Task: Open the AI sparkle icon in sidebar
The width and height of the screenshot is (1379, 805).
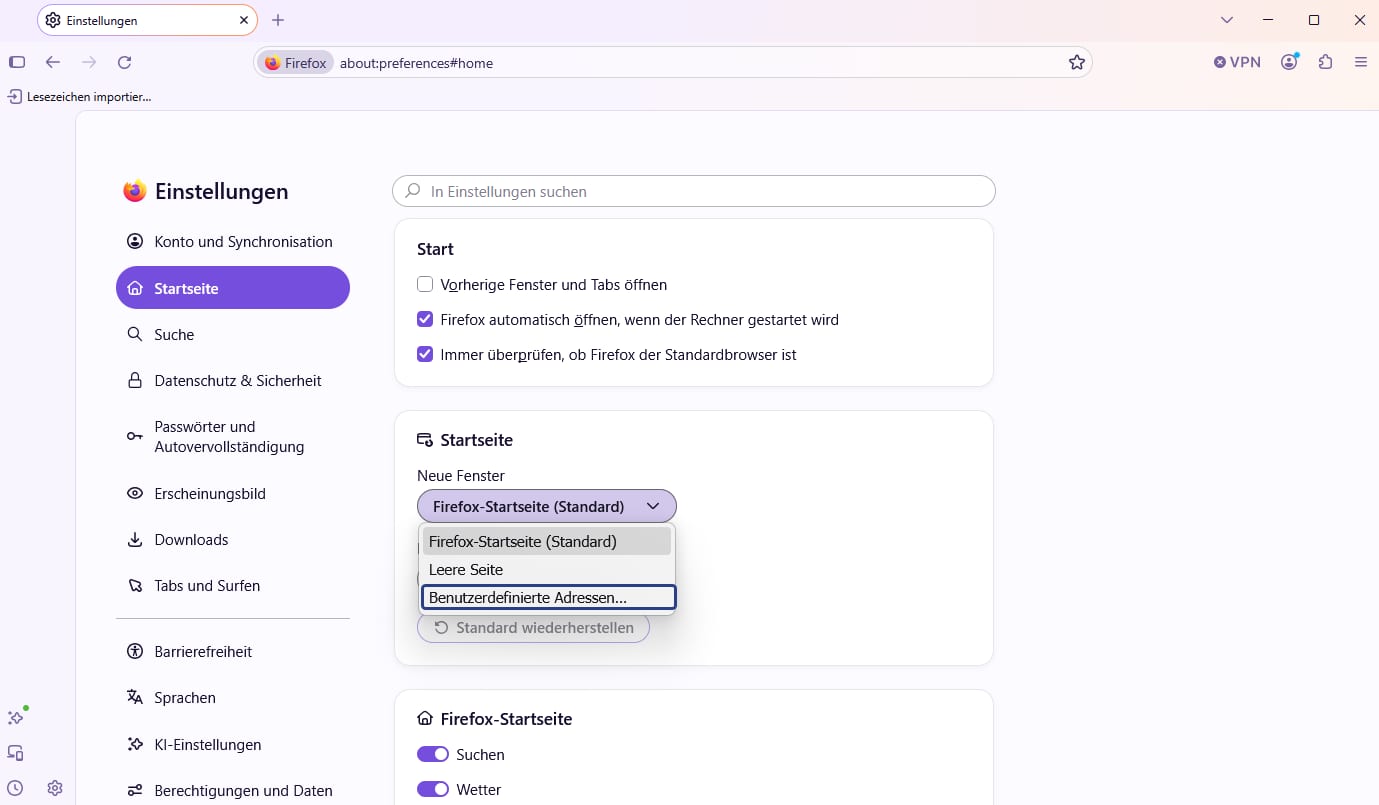Action: 15,717
